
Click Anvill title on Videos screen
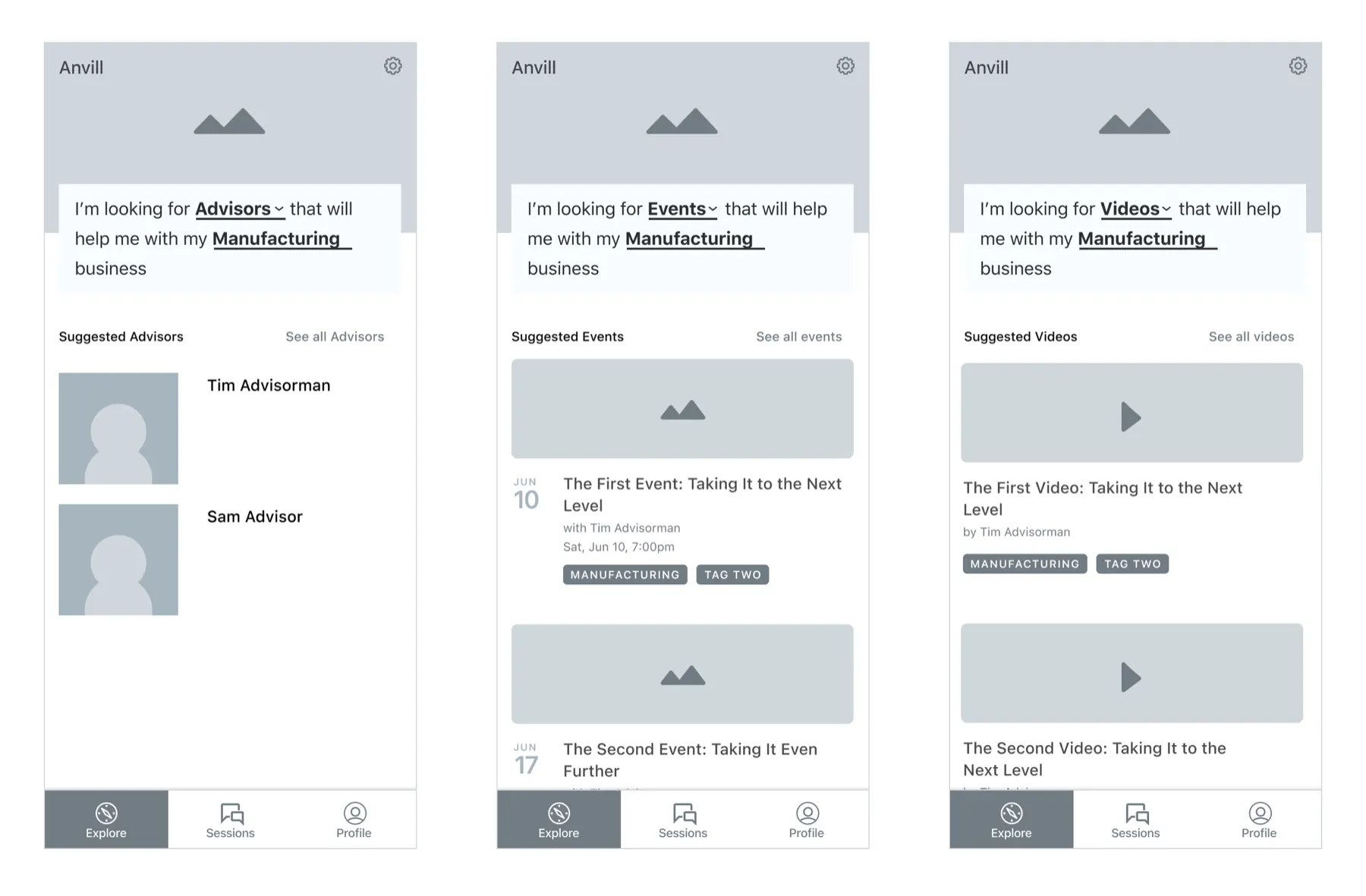pyautogui.click(x=986, y=68)
